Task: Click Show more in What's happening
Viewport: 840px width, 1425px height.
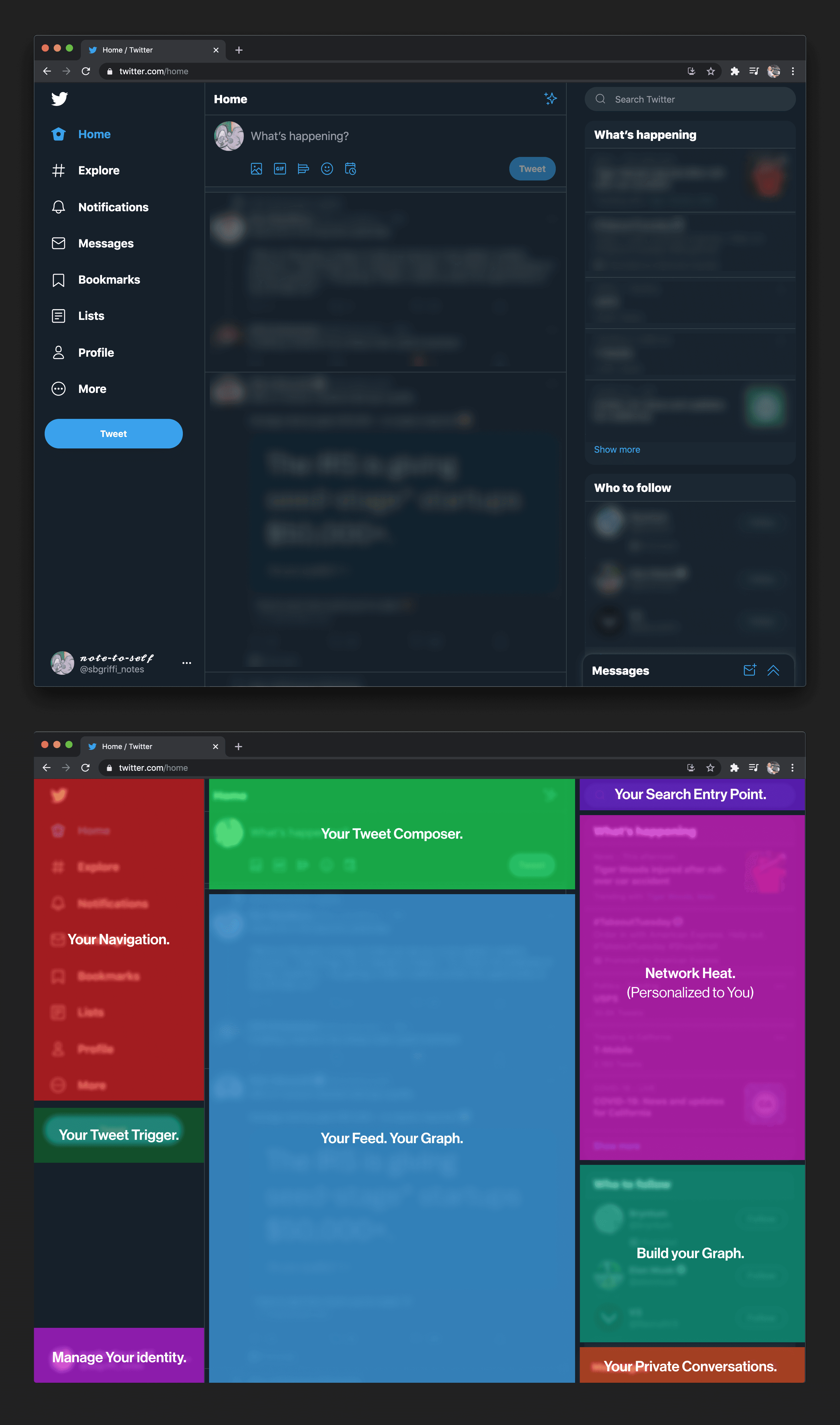Action: click(617, 449)
